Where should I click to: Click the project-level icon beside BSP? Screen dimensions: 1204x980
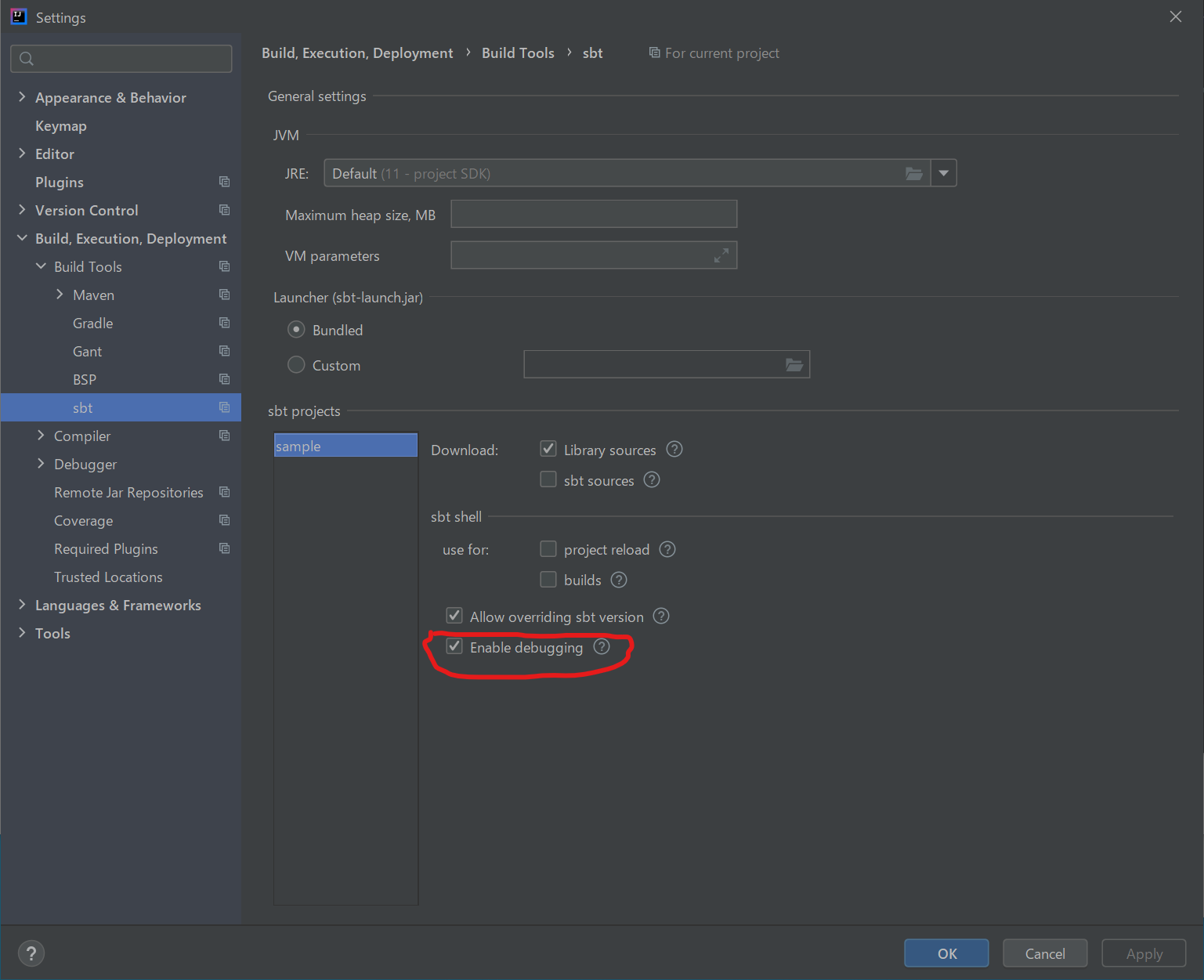tap(225, 379)
